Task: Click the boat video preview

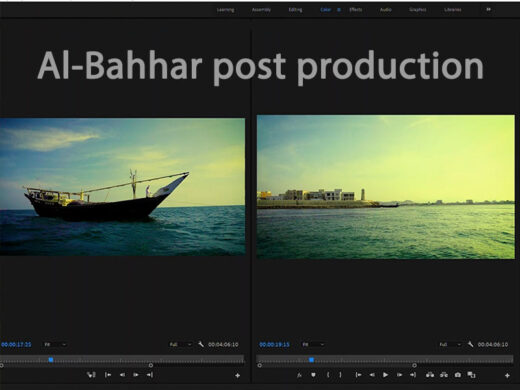Action: click(x=122, y=187)
